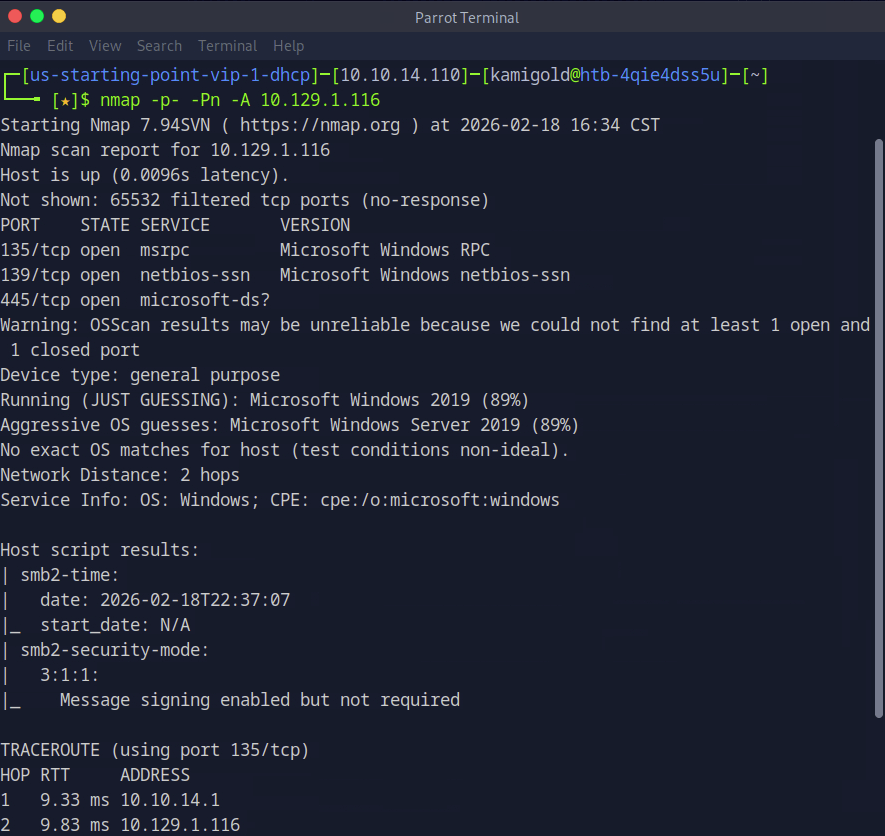
Task: Open the View menu
Action: (105, 46)
